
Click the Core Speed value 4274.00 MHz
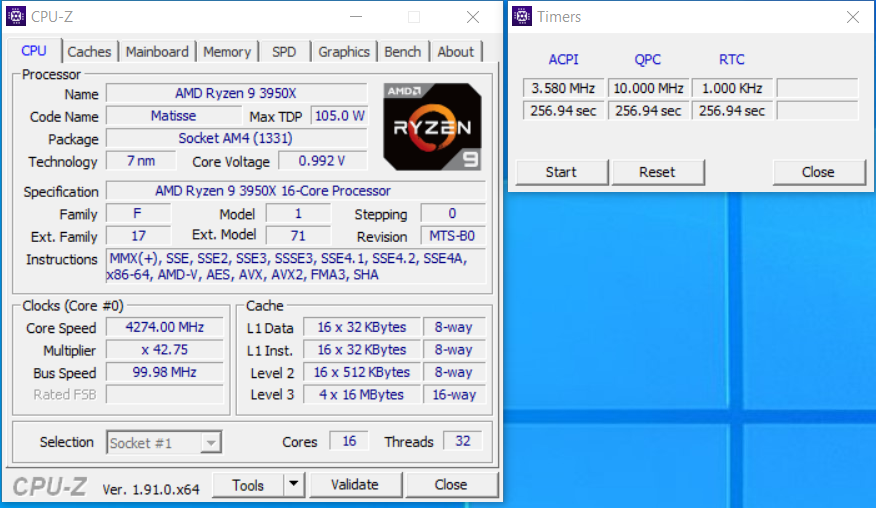pyautogui.click(x=165, y=327)
